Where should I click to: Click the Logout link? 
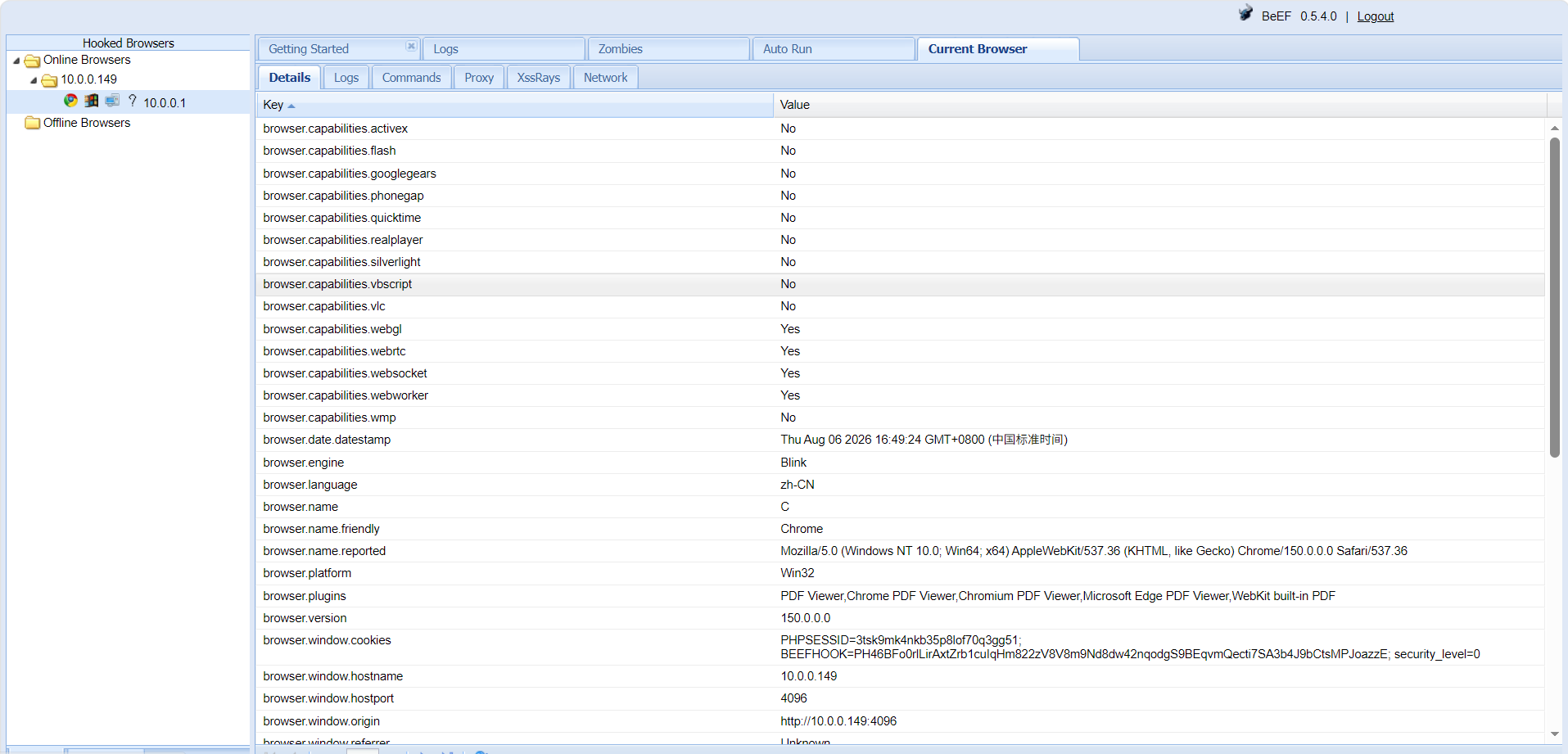[x=1375, y=16]
